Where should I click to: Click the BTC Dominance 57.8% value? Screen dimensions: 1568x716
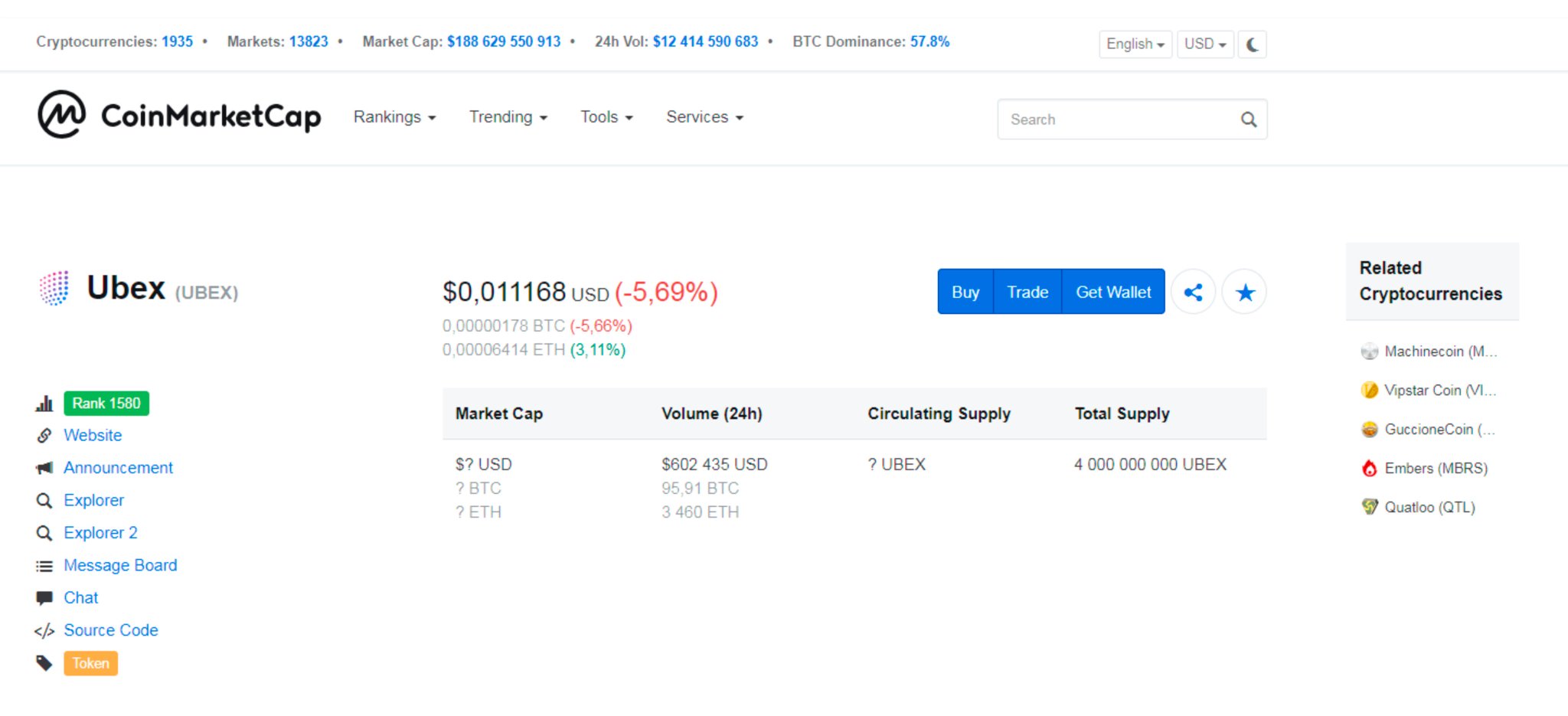pos(929,41)
